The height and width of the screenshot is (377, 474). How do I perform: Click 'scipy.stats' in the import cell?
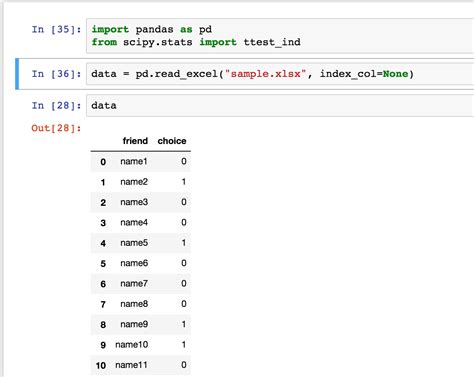pos(158,42)
